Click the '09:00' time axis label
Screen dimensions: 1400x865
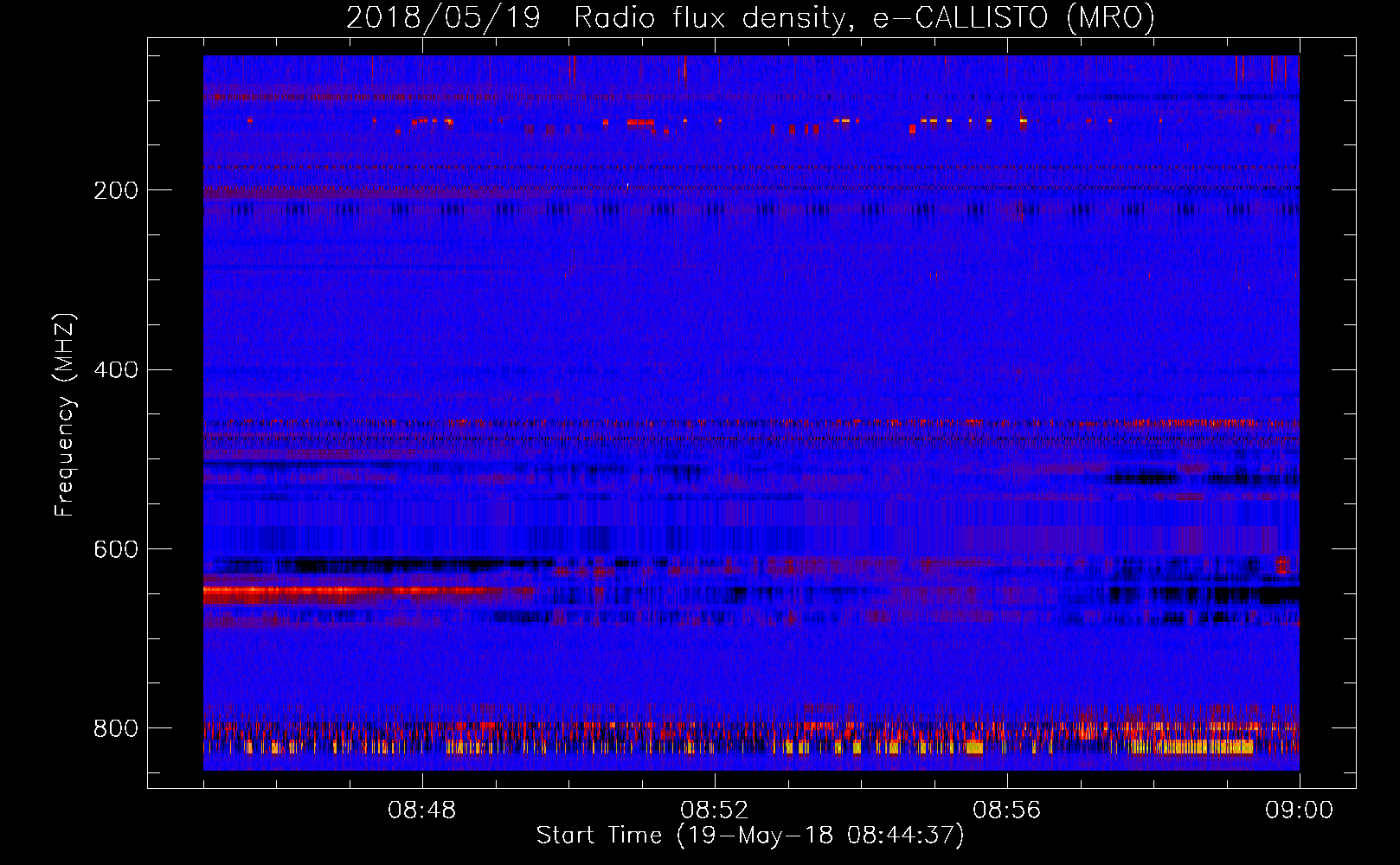[1300, 811]
